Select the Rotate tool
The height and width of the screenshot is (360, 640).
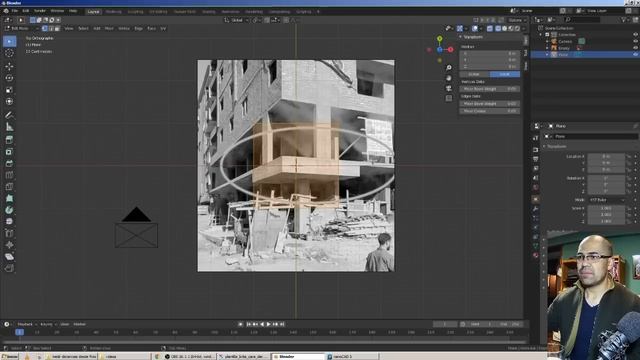pyautogui.click(x=9, y=78)
